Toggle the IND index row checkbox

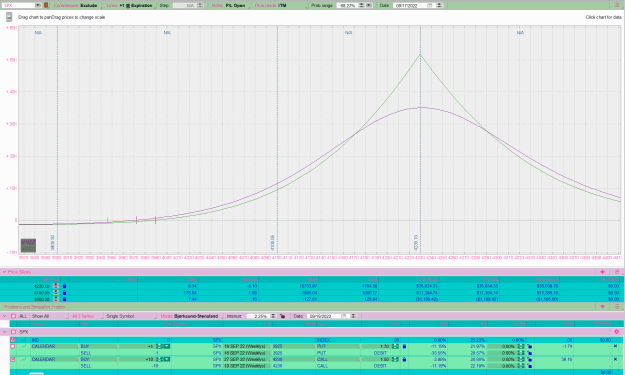pos(13,340)
